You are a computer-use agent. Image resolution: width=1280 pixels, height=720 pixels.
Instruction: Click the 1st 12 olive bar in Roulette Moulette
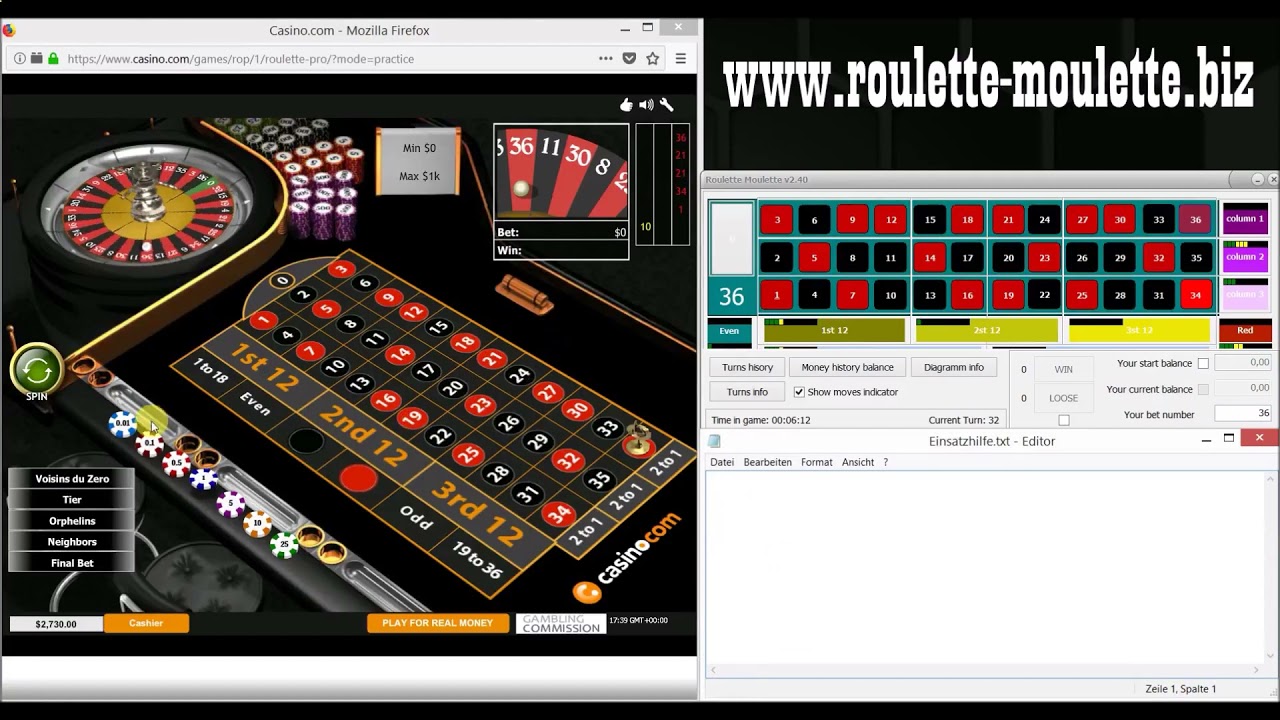click(x=834, y=330)
